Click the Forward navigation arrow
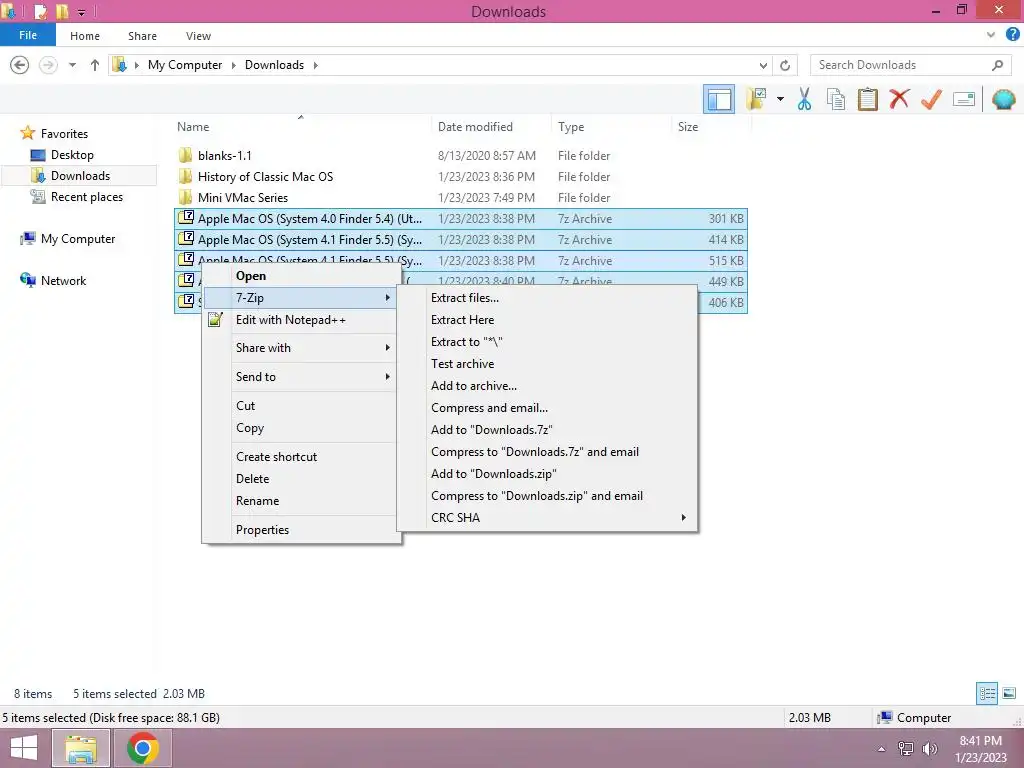The height and width of the screenshot is (768, 1024). coord(48,65)
